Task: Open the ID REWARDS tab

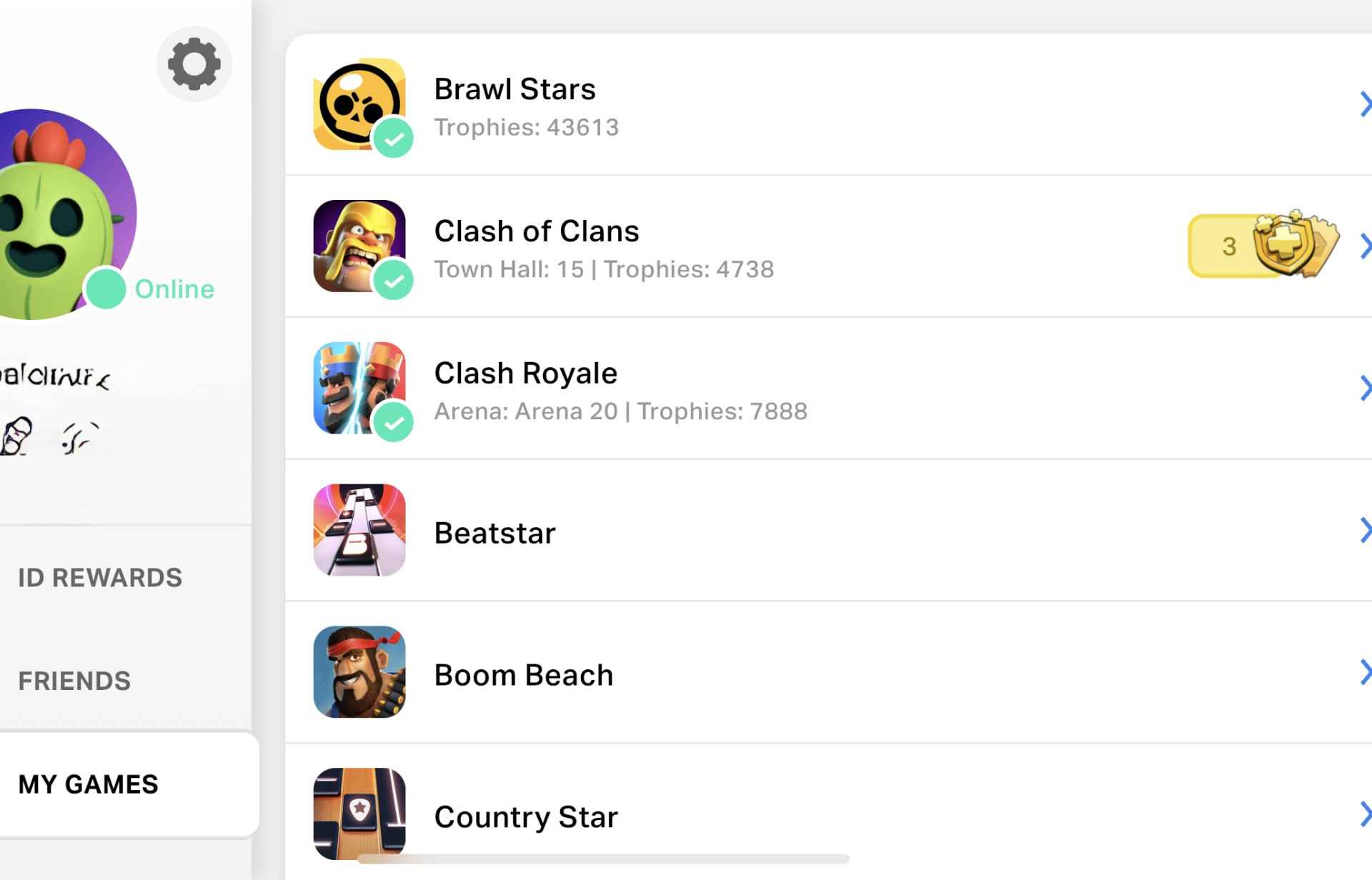Action: pyautogui.click(x=100, y=578)
